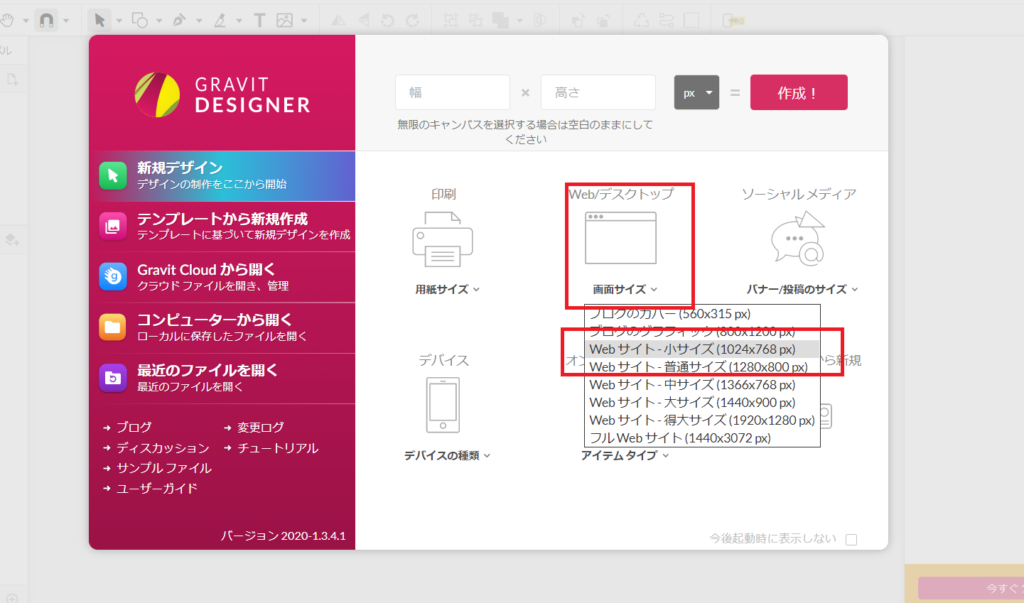Expand the 画面サイズ dropdown
This screenshot has height=603, width=1024.
tap(625, 289)
